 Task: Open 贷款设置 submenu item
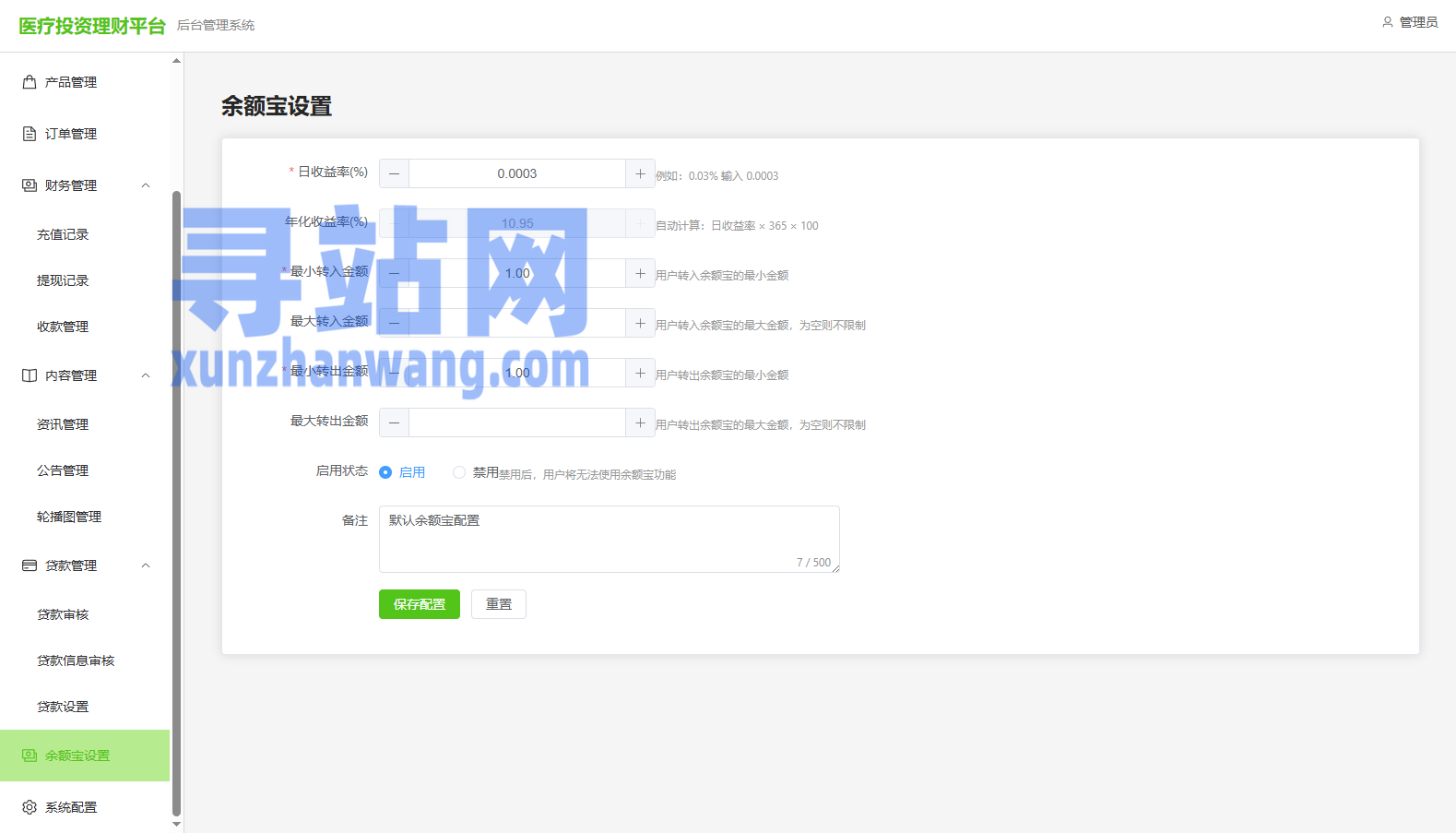tap(85, 707)
